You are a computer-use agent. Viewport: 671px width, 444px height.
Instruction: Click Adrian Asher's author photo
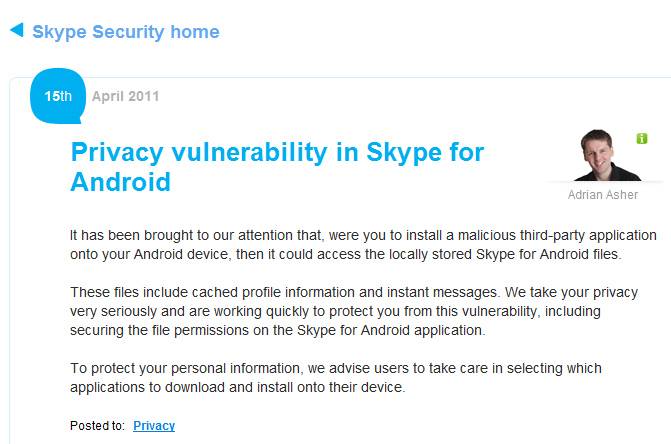[606, 155]
